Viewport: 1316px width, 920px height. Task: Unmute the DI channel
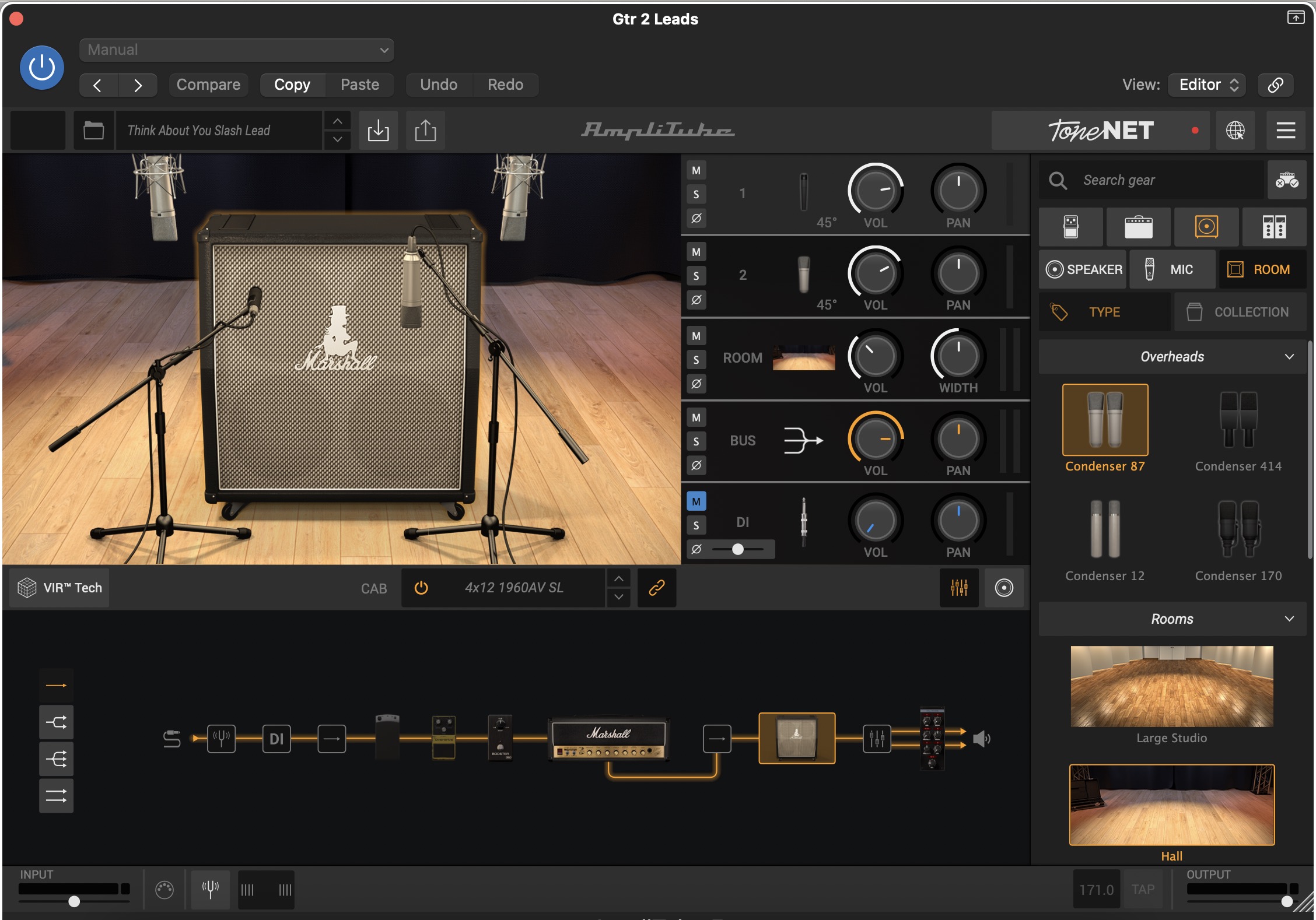pyautogui.click(x=696, y=501)
